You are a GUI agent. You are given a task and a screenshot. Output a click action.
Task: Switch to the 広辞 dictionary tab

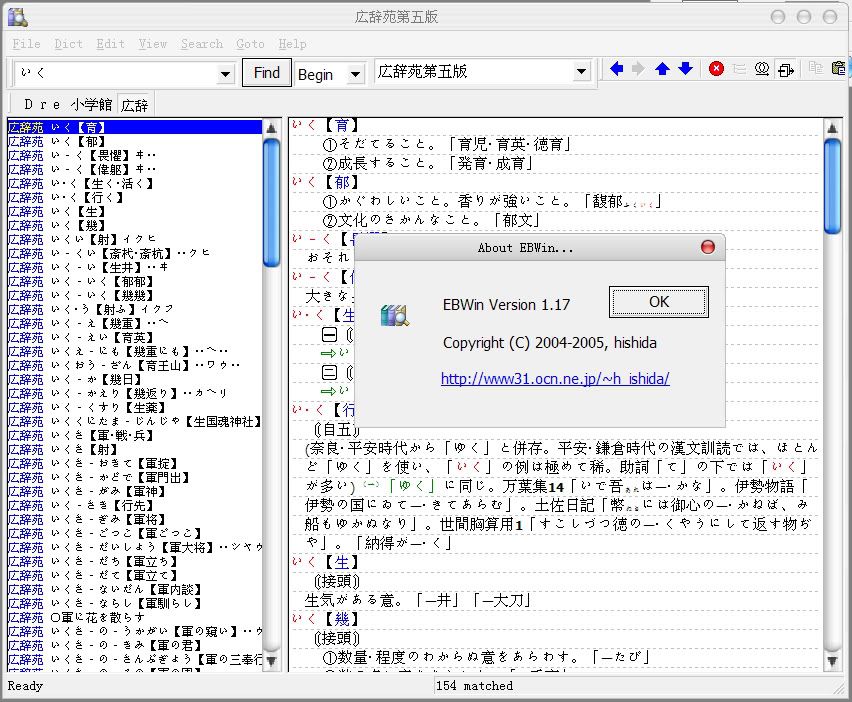click(x=134, y=104)
